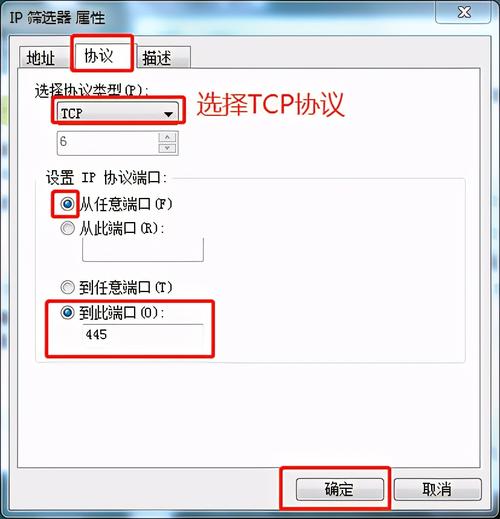Confirm settings with the 确定 button

[340, 489]
